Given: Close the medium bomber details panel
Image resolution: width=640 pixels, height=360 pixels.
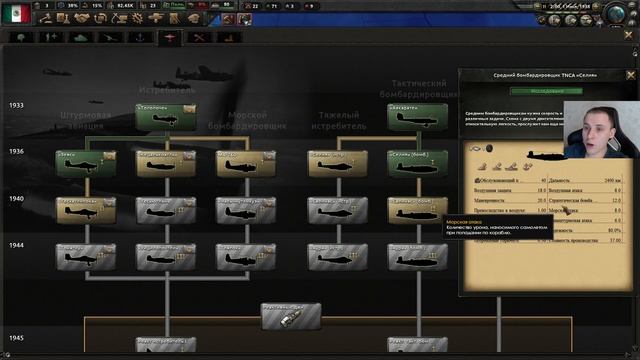Looking at the screenshot, I should click(x=631, y=75).
